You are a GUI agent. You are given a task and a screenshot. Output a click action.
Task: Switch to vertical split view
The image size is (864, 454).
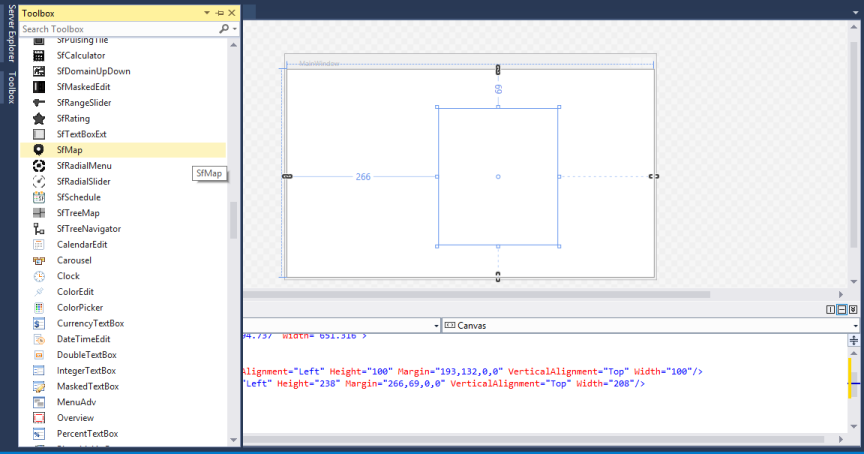(830, 310)
